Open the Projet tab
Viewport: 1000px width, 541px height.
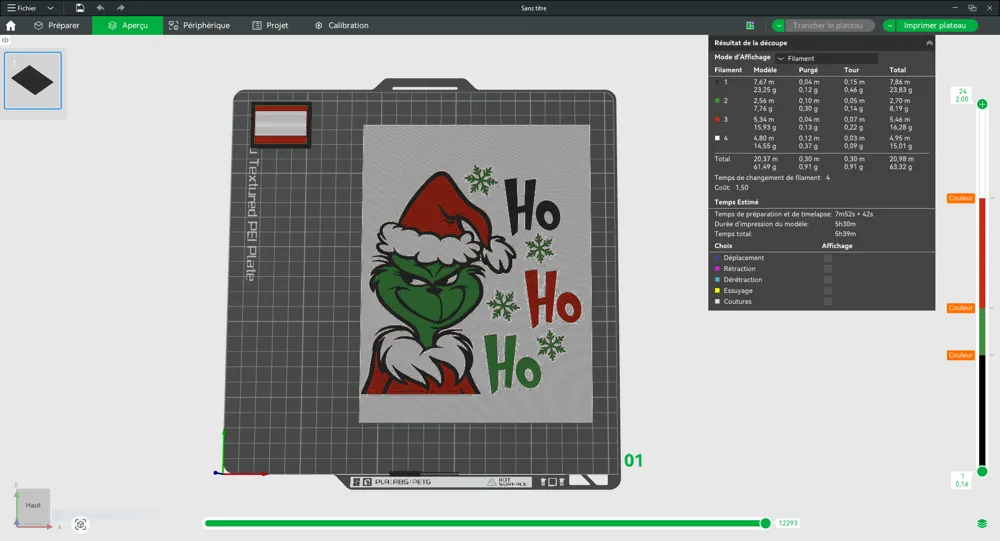[270, 26]
